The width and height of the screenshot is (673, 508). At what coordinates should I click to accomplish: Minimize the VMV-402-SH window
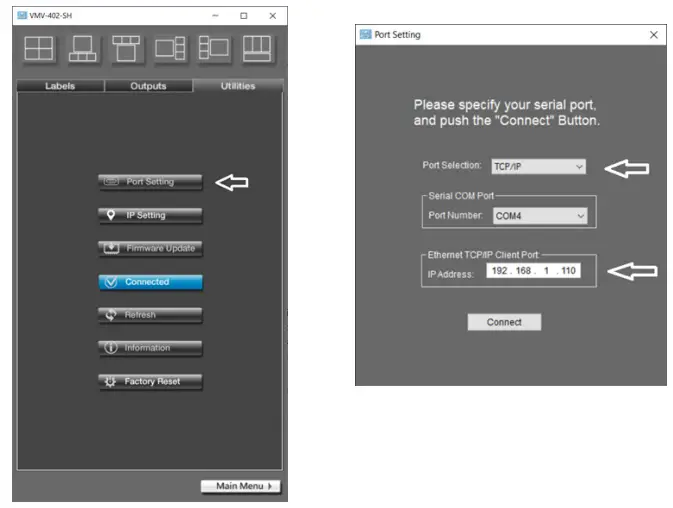pos(215,15)
